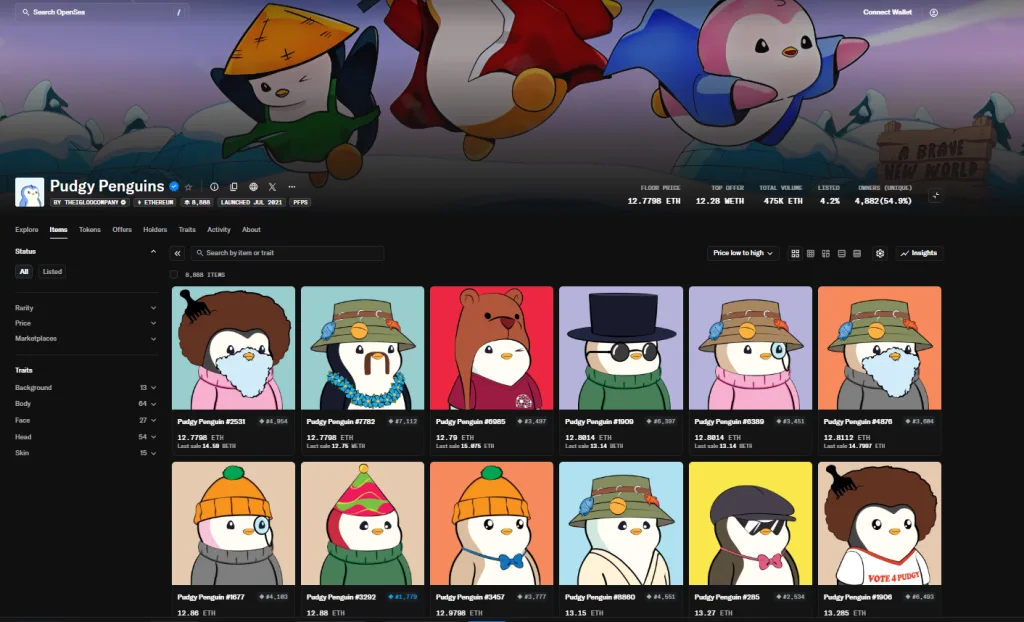This screenshot has width=1024, height=622.
Task: Click rarity rank #3,497 badge
Action: [x=532, y=421]
